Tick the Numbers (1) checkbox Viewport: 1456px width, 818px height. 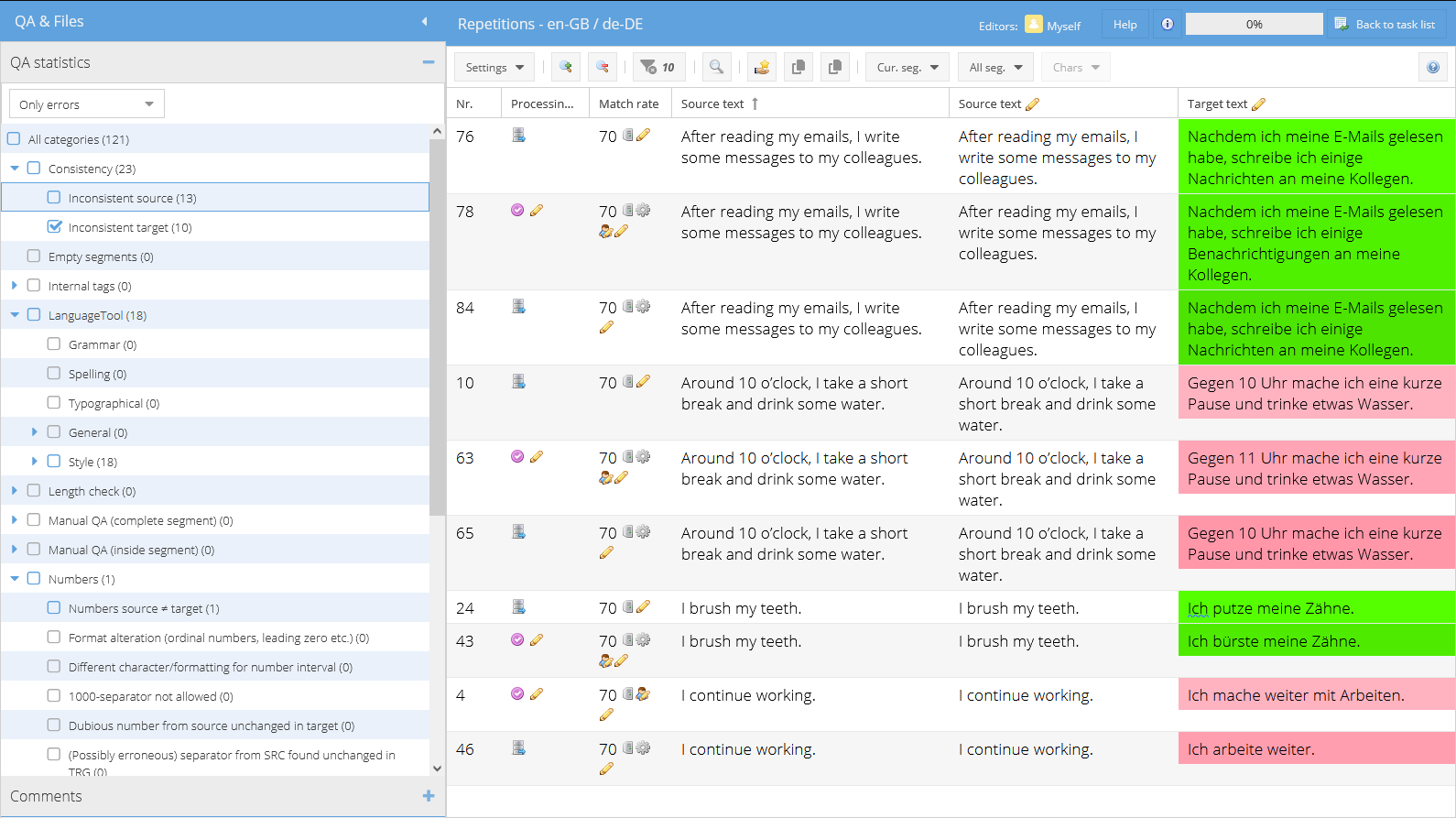point(34,578)
